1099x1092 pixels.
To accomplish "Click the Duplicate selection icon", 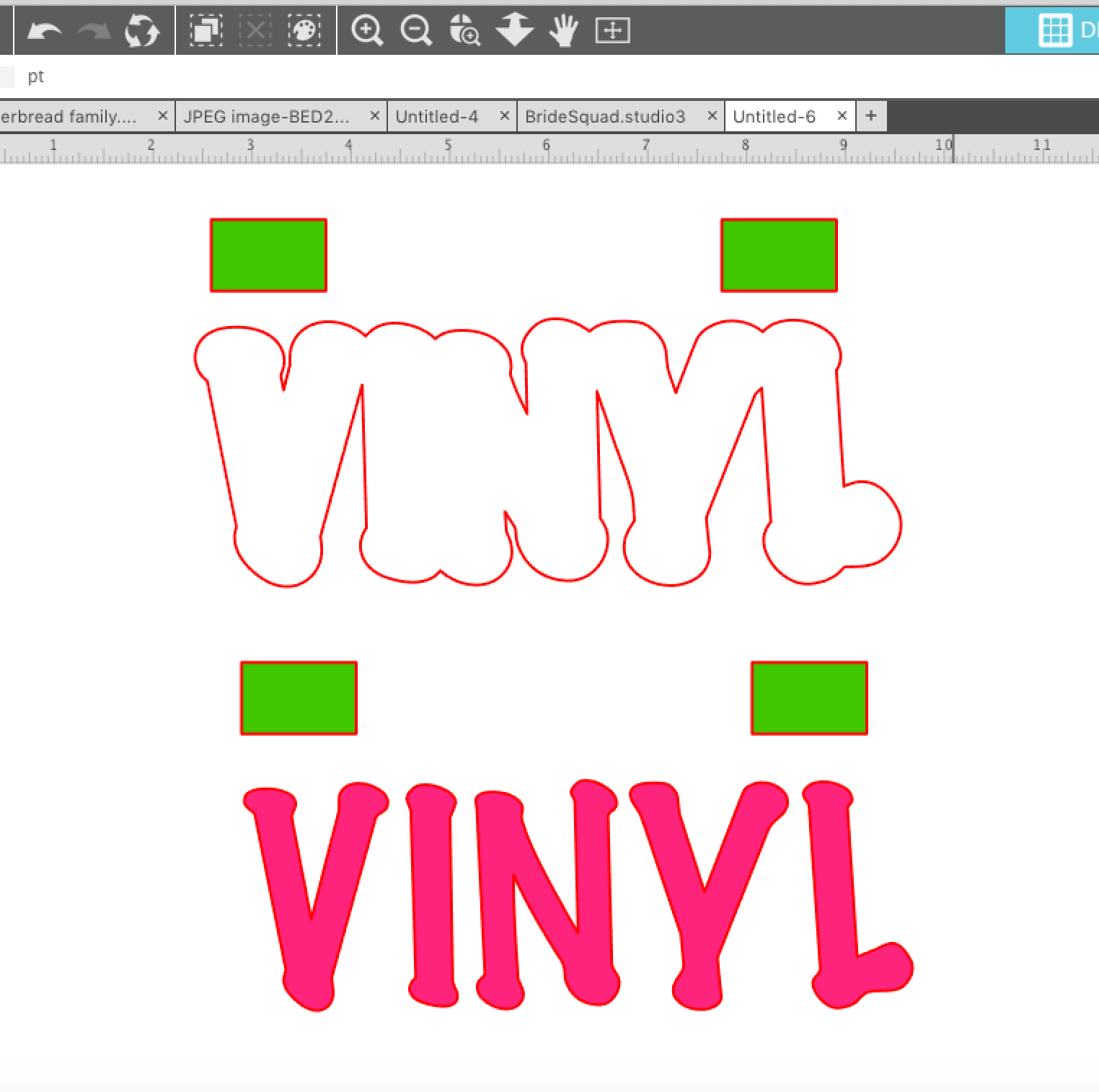I will click(x=205, y=30).
